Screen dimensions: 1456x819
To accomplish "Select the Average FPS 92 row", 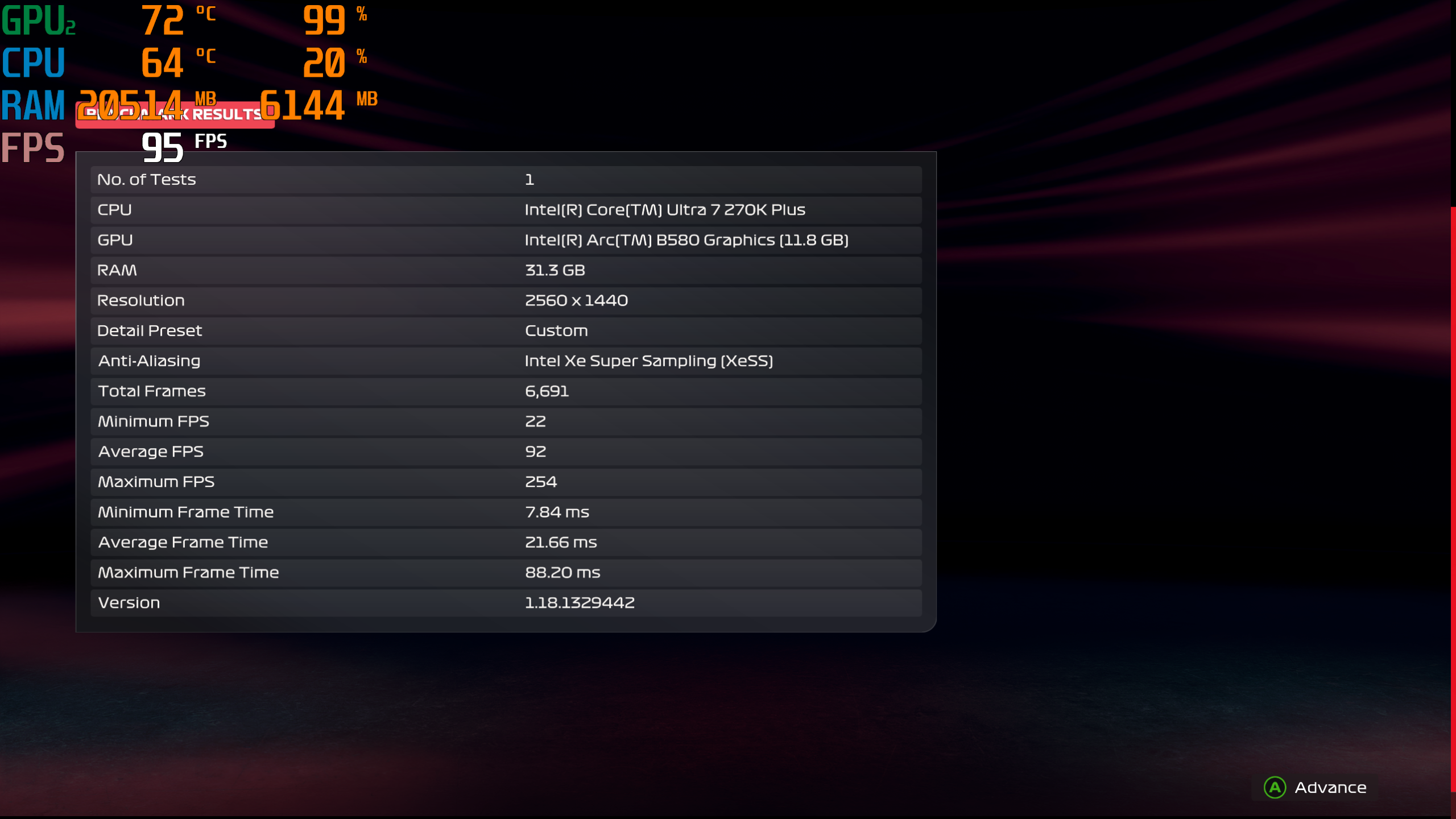I will tap(505, 452).
